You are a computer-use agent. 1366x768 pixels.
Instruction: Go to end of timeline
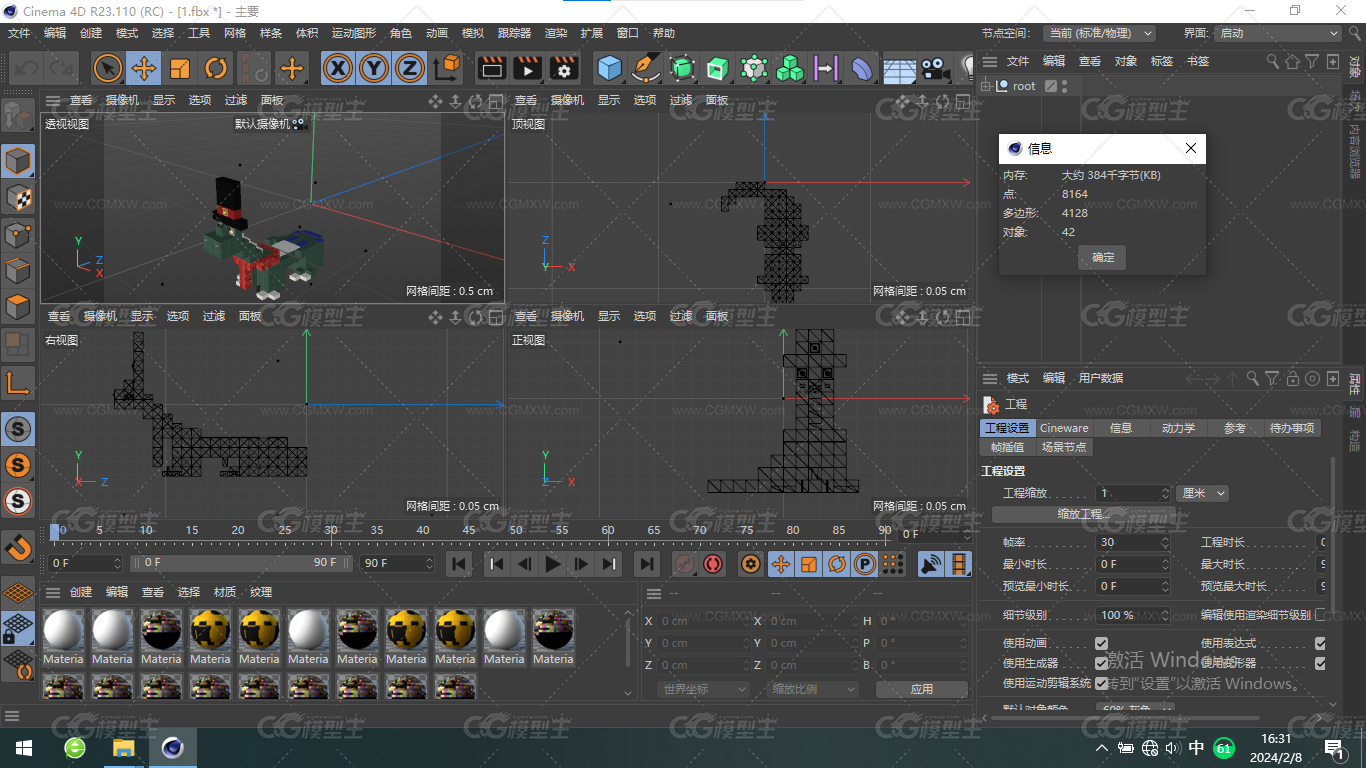647,564
